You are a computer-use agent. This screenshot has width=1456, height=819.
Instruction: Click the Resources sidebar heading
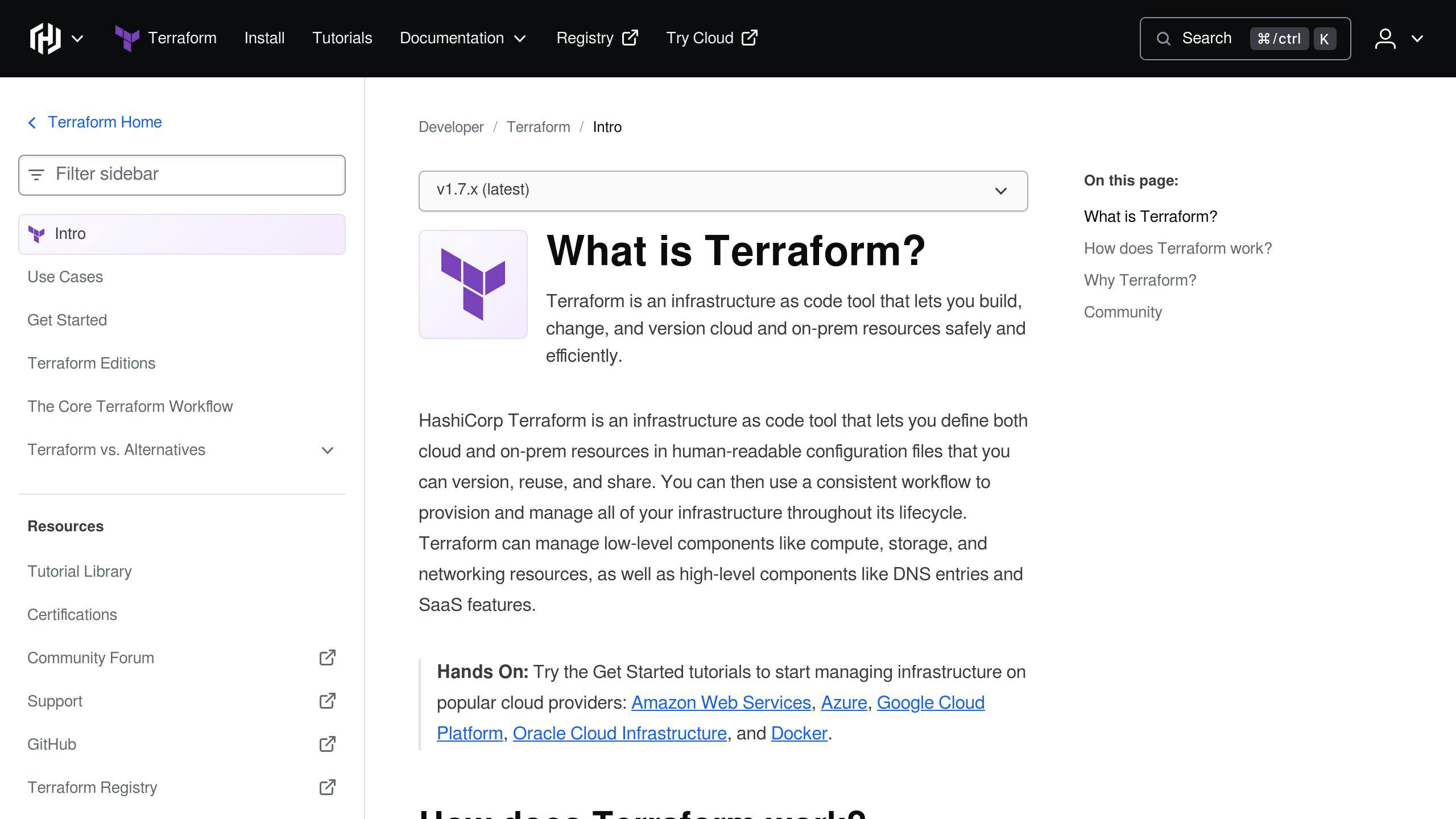coord(65,527)
